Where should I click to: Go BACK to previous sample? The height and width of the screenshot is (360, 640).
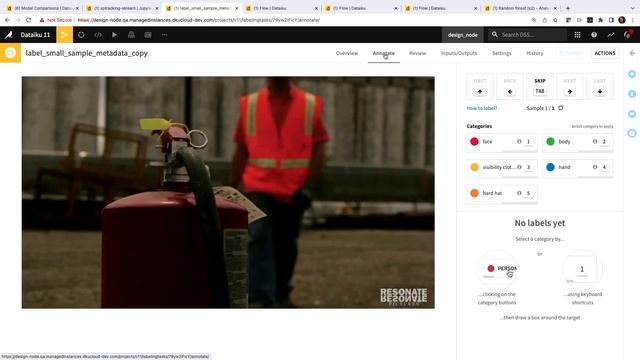click(x=510, y=86)
